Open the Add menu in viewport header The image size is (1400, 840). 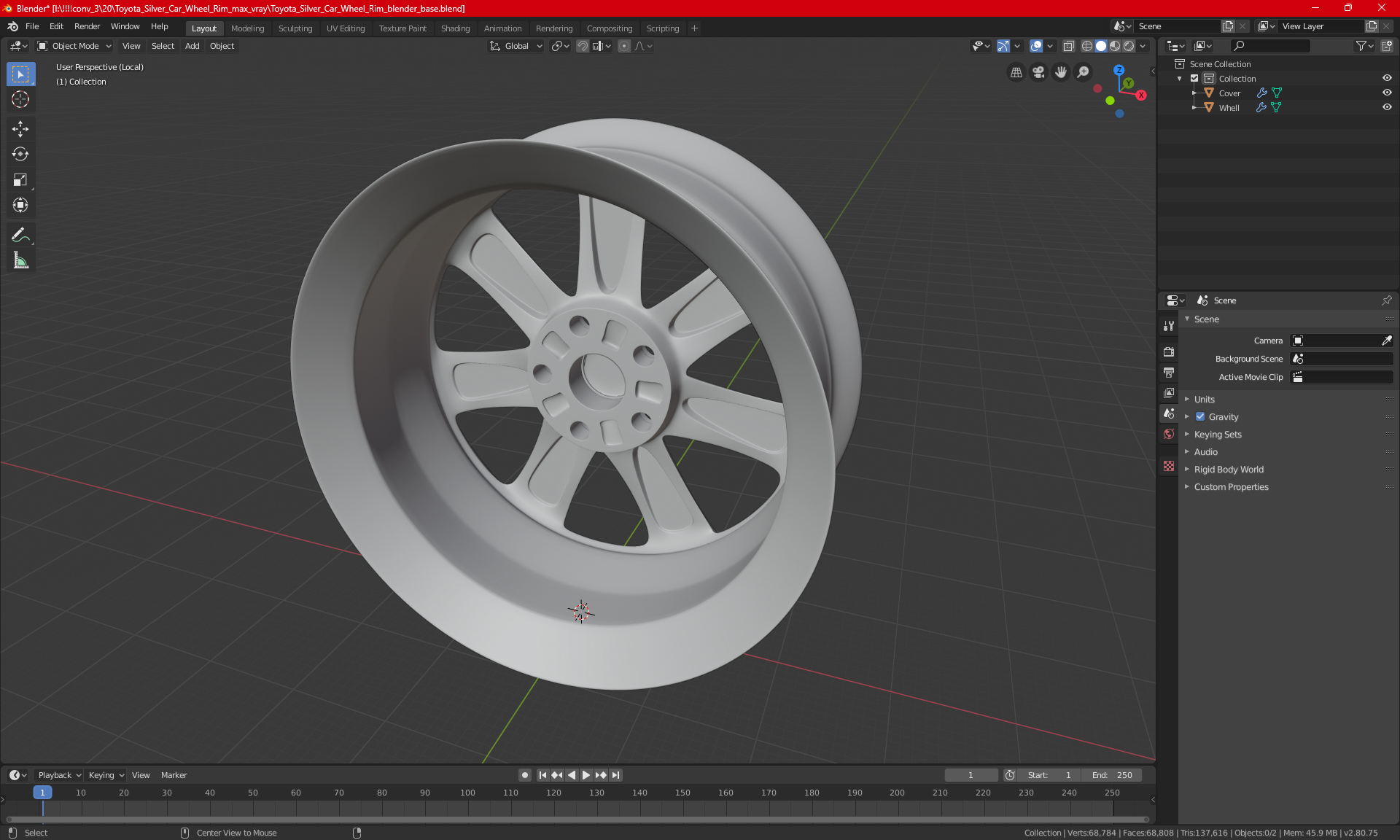[192, 46]
